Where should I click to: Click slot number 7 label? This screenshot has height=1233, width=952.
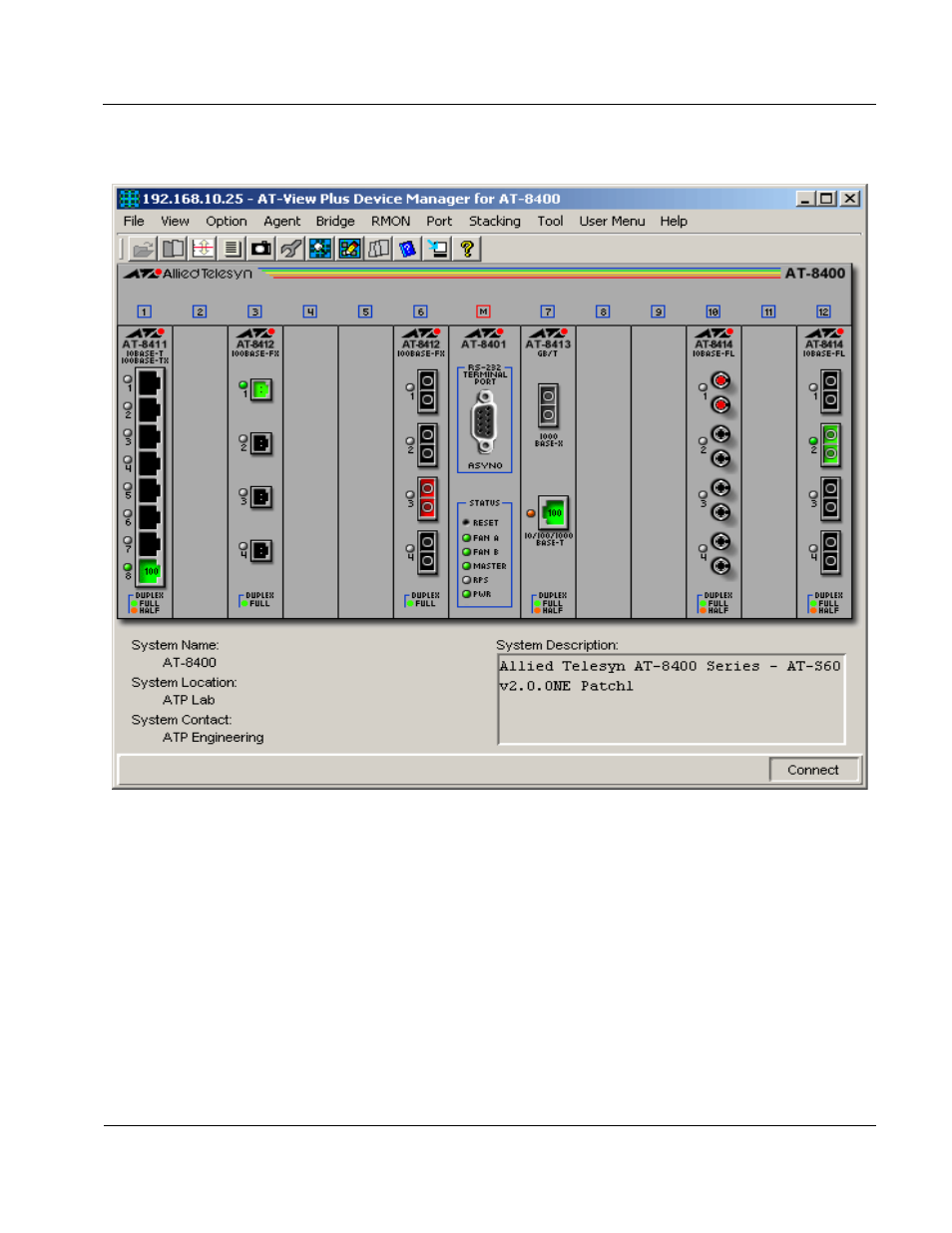coord(548,311)
